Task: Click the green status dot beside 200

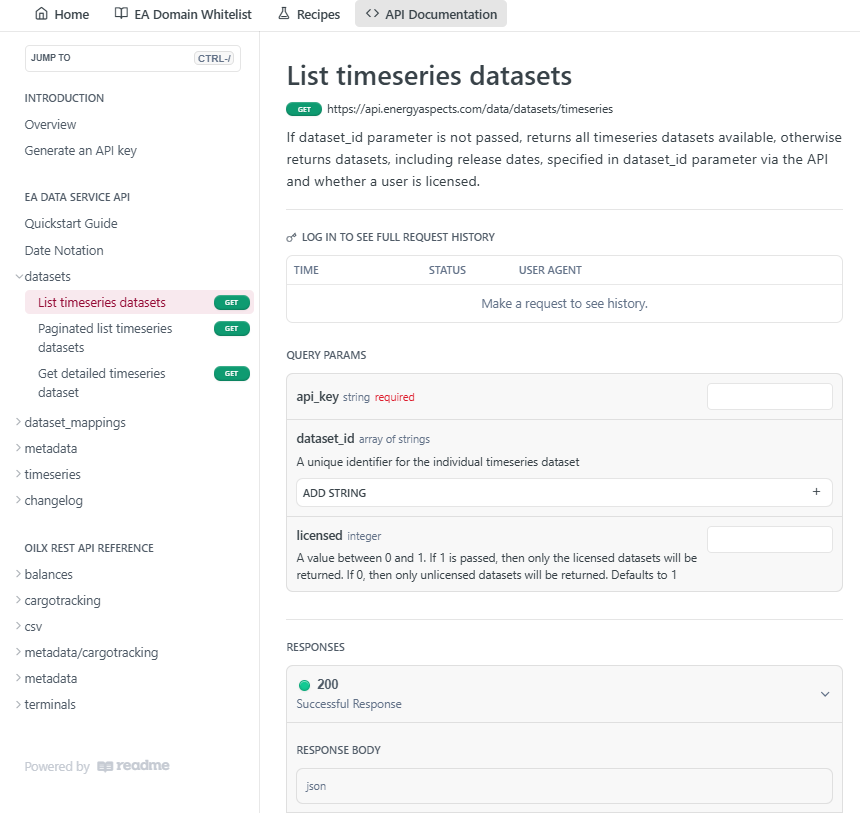Action: coord(305,685)
